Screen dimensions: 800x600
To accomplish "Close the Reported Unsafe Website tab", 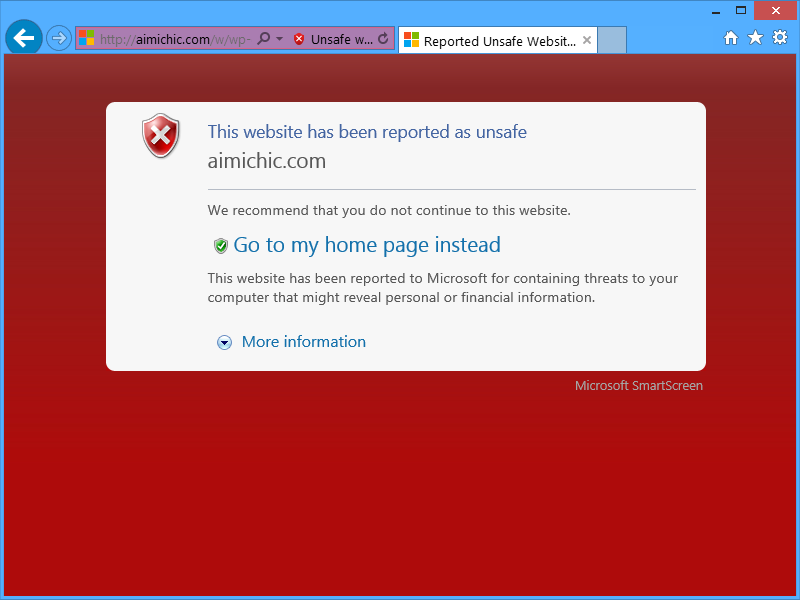I will pos(587,40).
